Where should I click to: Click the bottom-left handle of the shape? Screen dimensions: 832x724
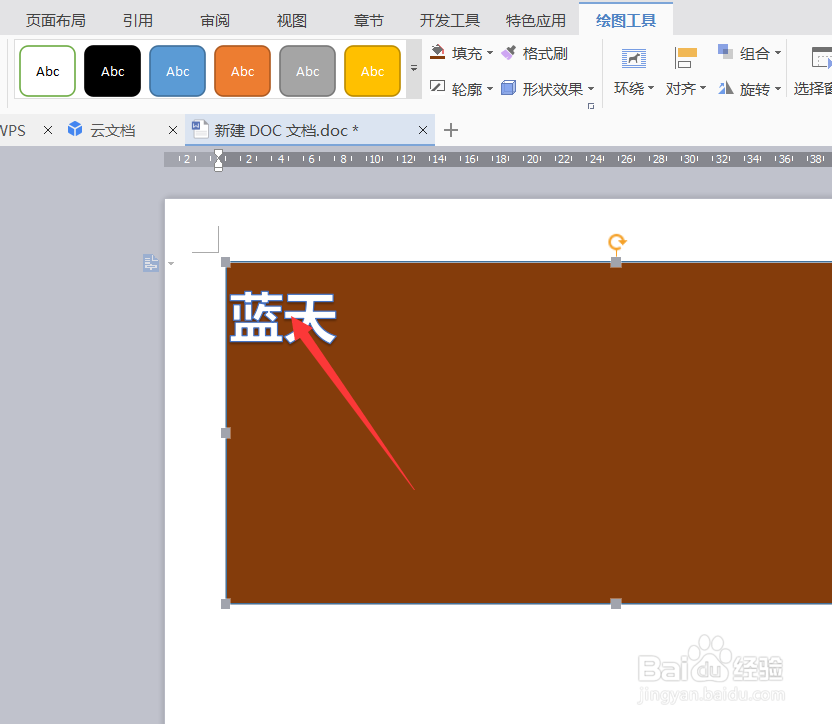pos(226,604)
